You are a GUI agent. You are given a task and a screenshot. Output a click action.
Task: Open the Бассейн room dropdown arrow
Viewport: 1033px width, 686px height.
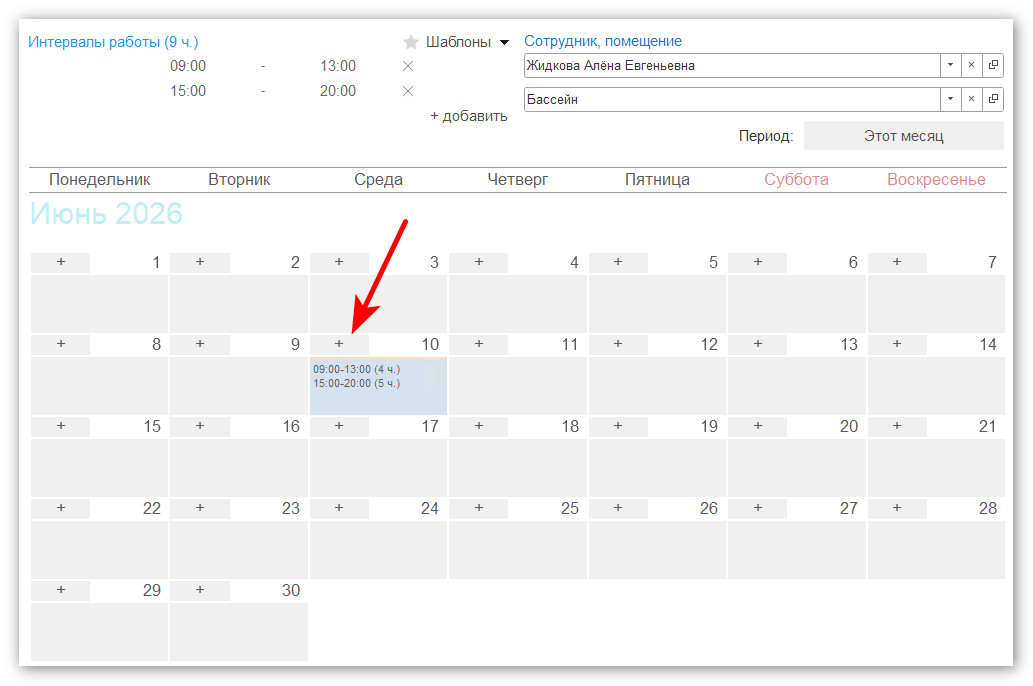click(x=950, y=99)
